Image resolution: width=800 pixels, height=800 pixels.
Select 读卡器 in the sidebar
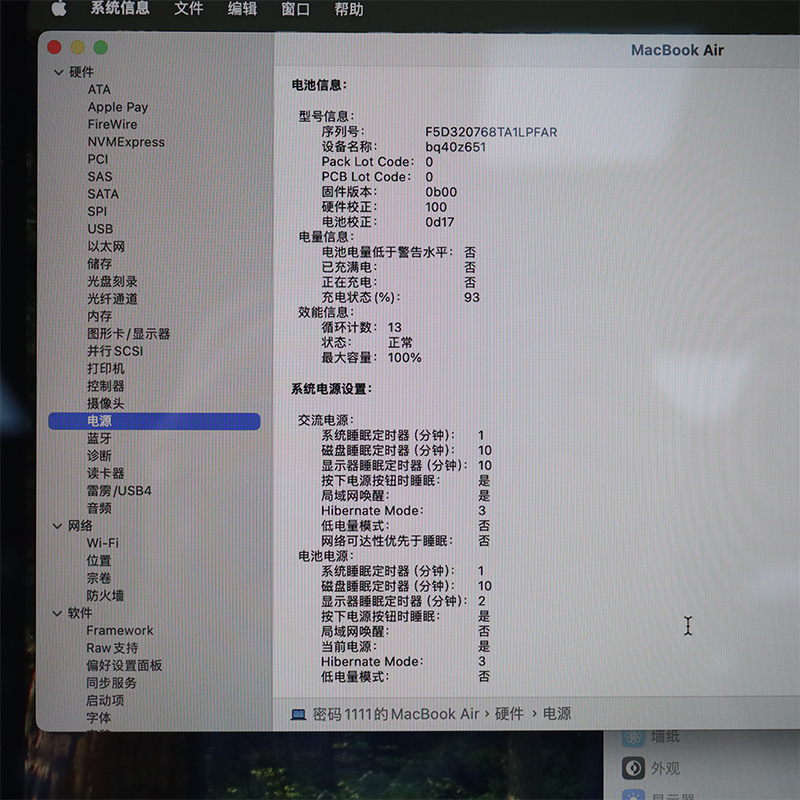106,473
